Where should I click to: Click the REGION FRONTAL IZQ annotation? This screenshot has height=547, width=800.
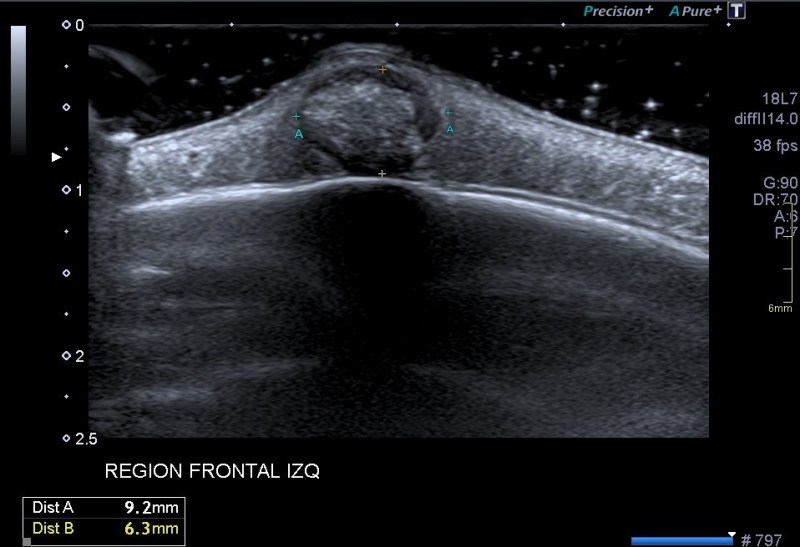(212, 470)
